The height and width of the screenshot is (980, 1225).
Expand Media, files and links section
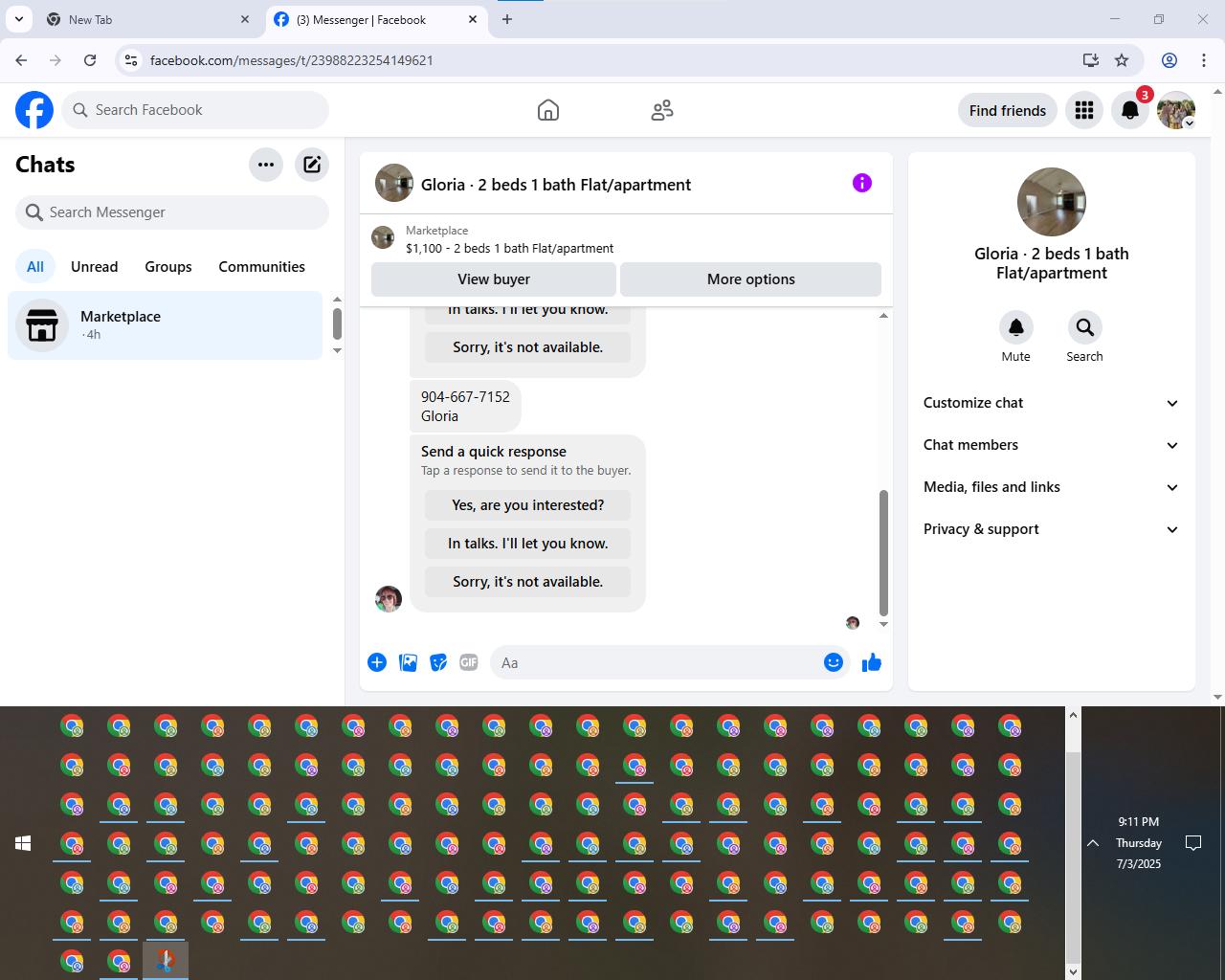click(x=1052, y=487)
